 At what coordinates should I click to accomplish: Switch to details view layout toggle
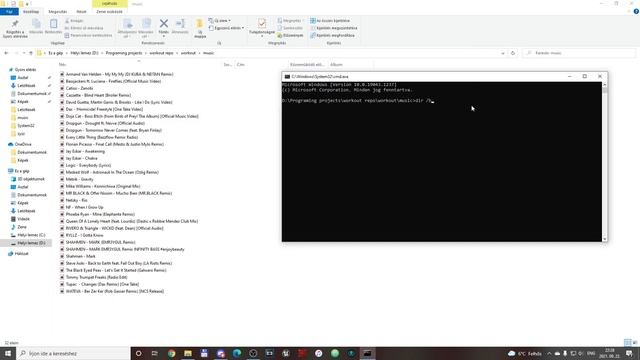click(628, 342)
